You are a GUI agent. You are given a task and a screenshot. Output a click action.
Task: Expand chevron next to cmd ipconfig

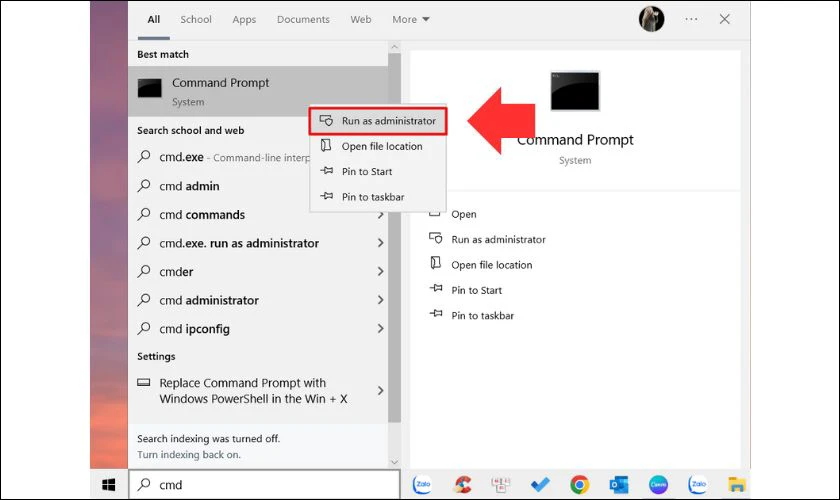click(x=380, y=329)
